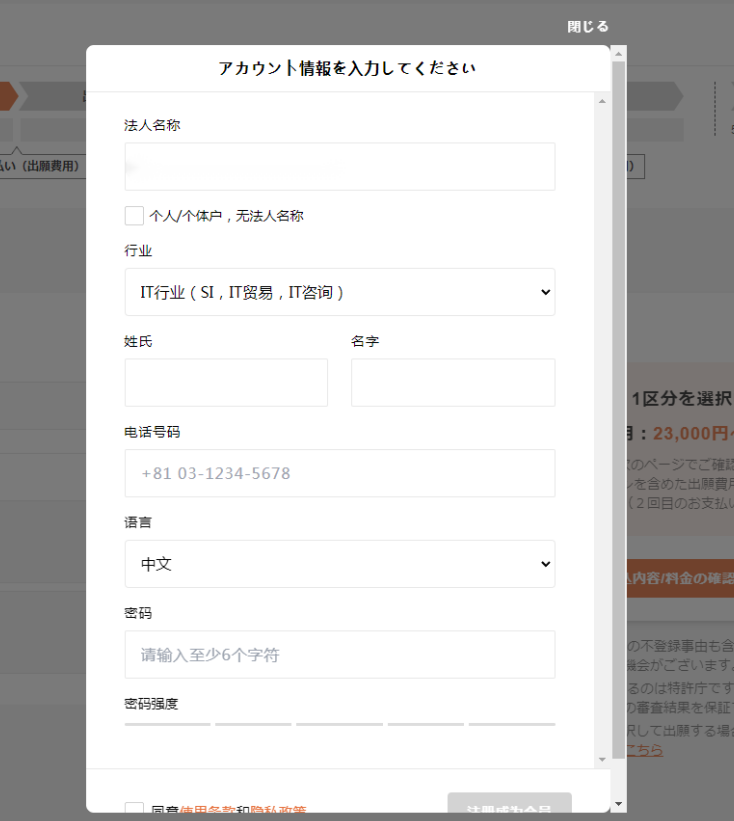734x821 pixels.
Task: Click the 姓氏 input field
Action: click(226, 383)
